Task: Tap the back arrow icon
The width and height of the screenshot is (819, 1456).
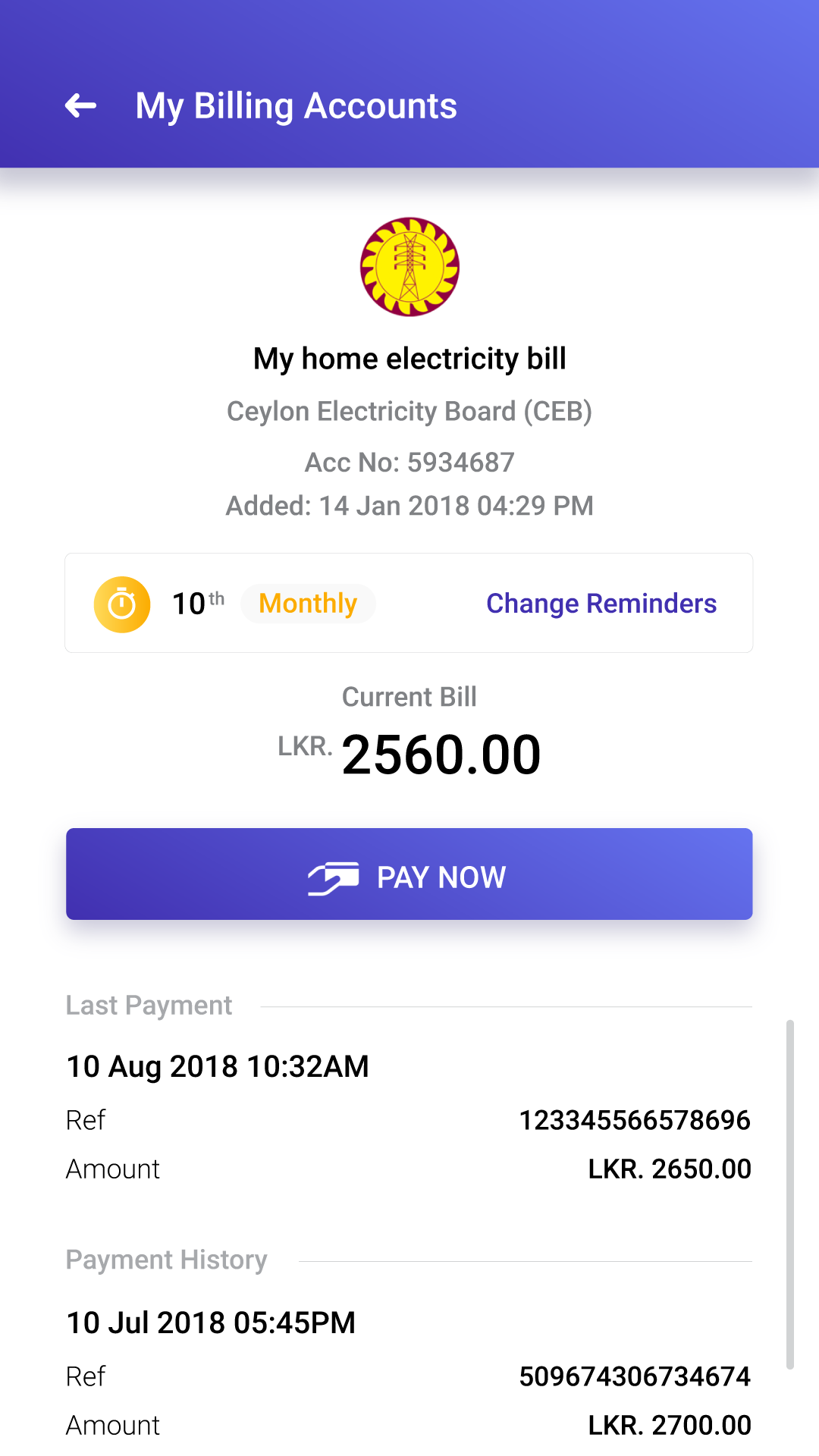Action: point(80,105)
